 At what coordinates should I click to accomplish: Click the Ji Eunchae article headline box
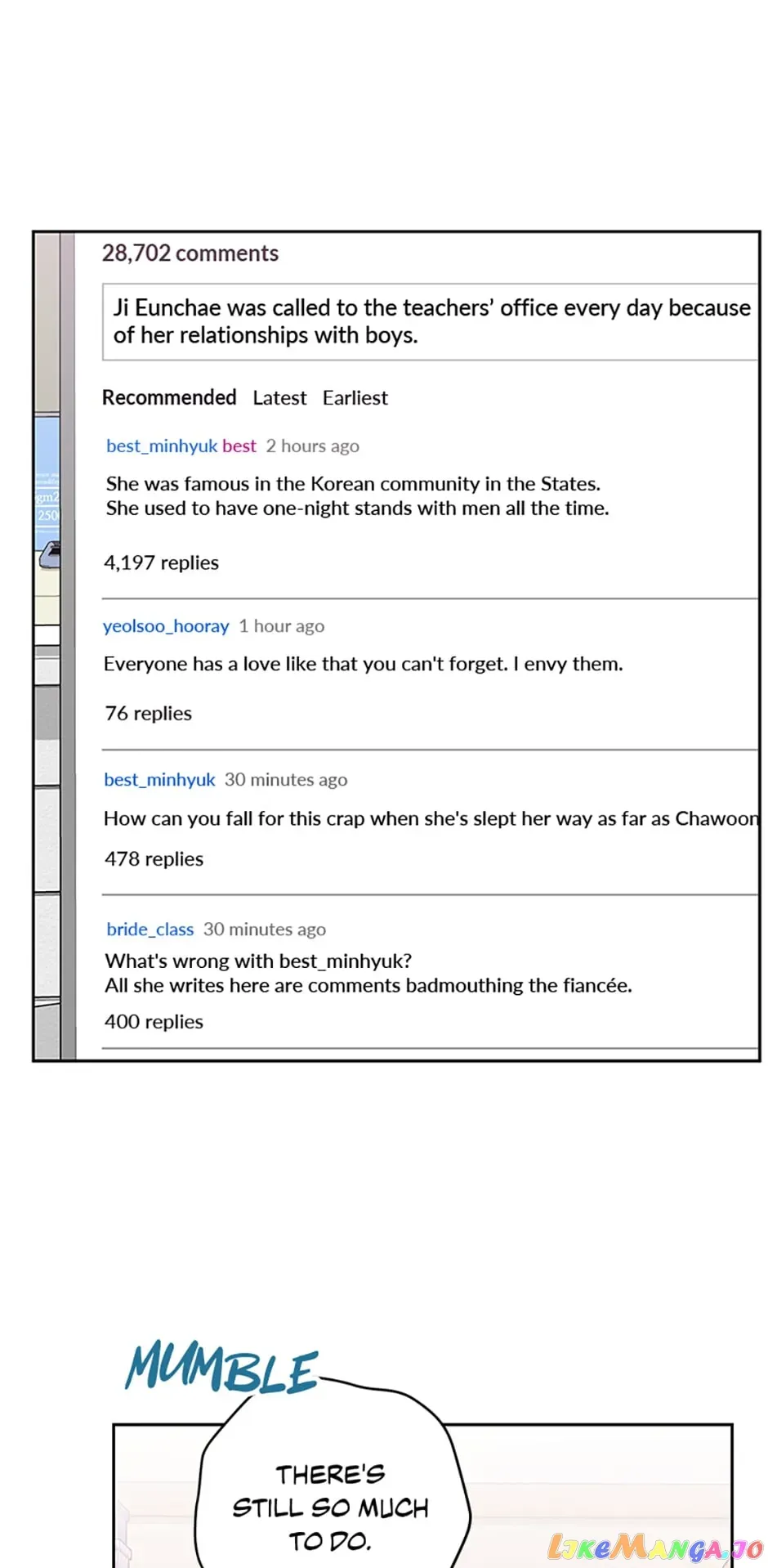click(430, 321)
